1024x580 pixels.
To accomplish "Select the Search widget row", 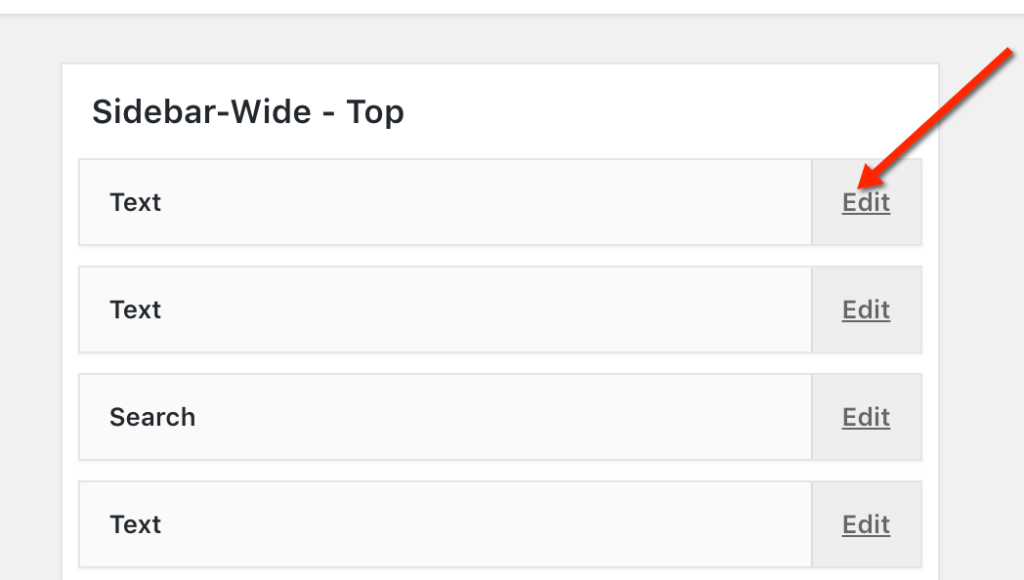I will 445,417.
